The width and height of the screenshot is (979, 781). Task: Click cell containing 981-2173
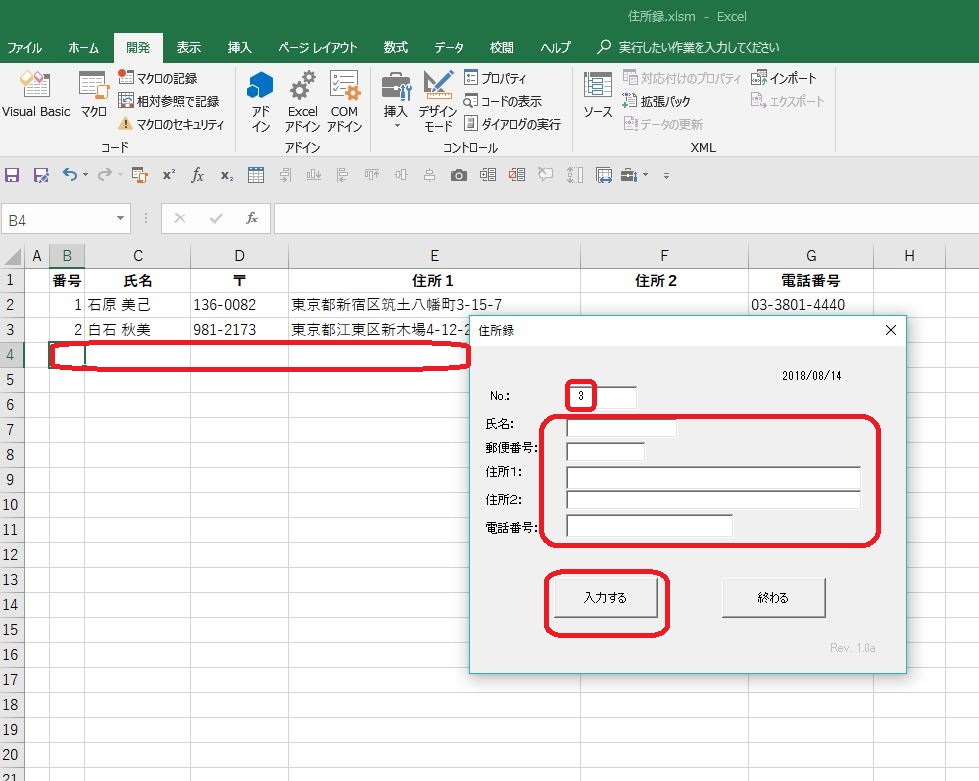pyautogui.click(x=239, y=330)
